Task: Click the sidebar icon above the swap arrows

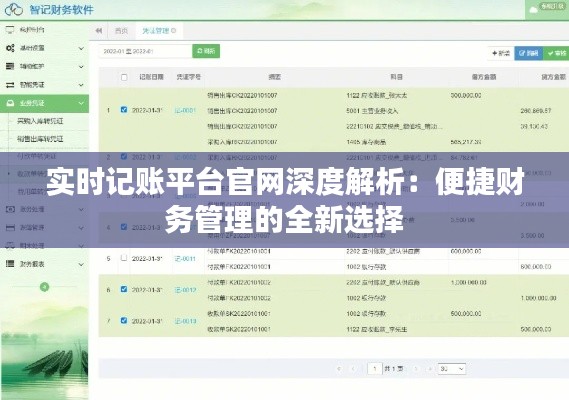Action: click(x=10, y=66)
